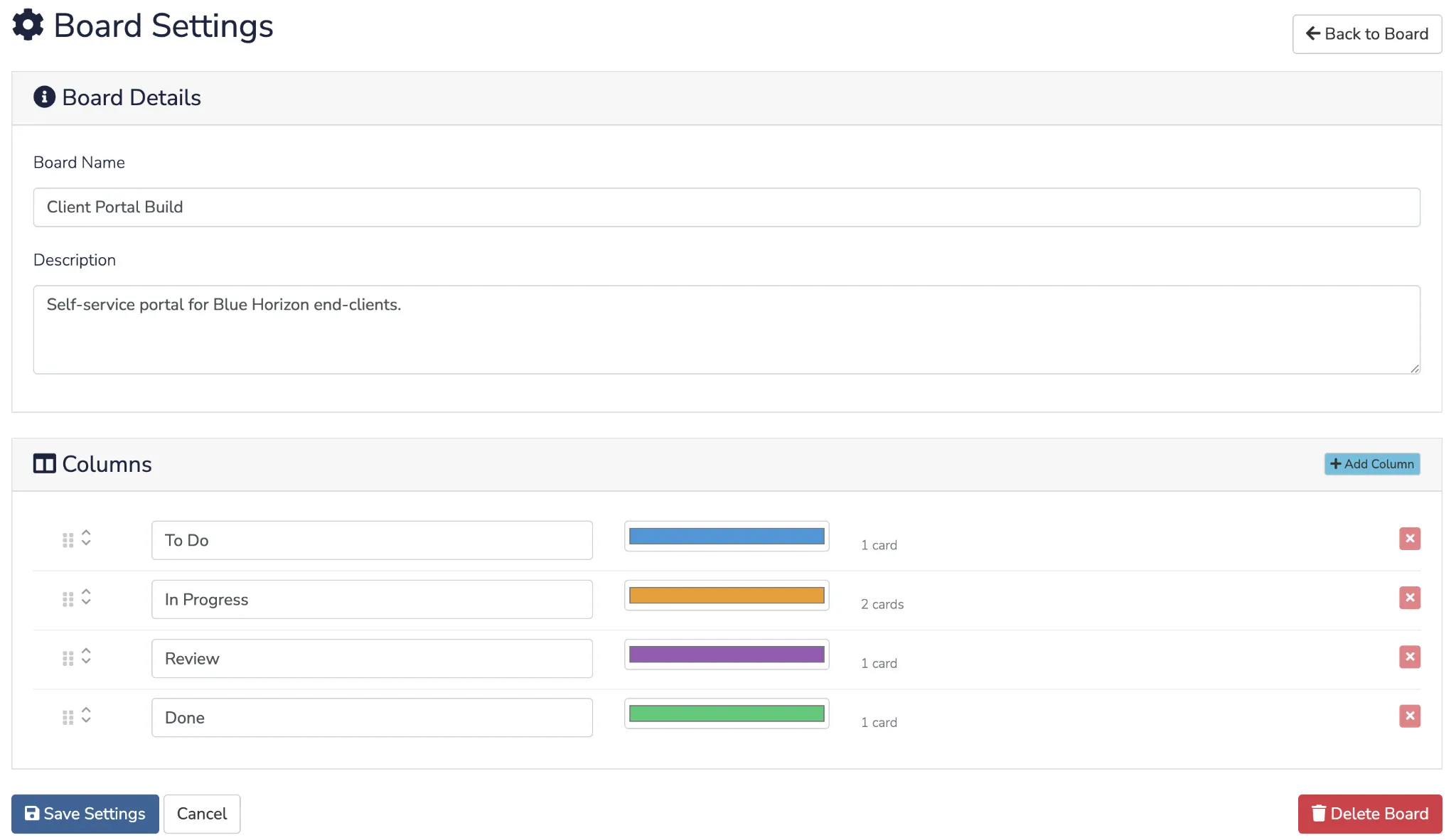This screenshot has height=840, width=1456.
Task: Click the back arrow icon in Back to Board
Action: coord(1312,33)
